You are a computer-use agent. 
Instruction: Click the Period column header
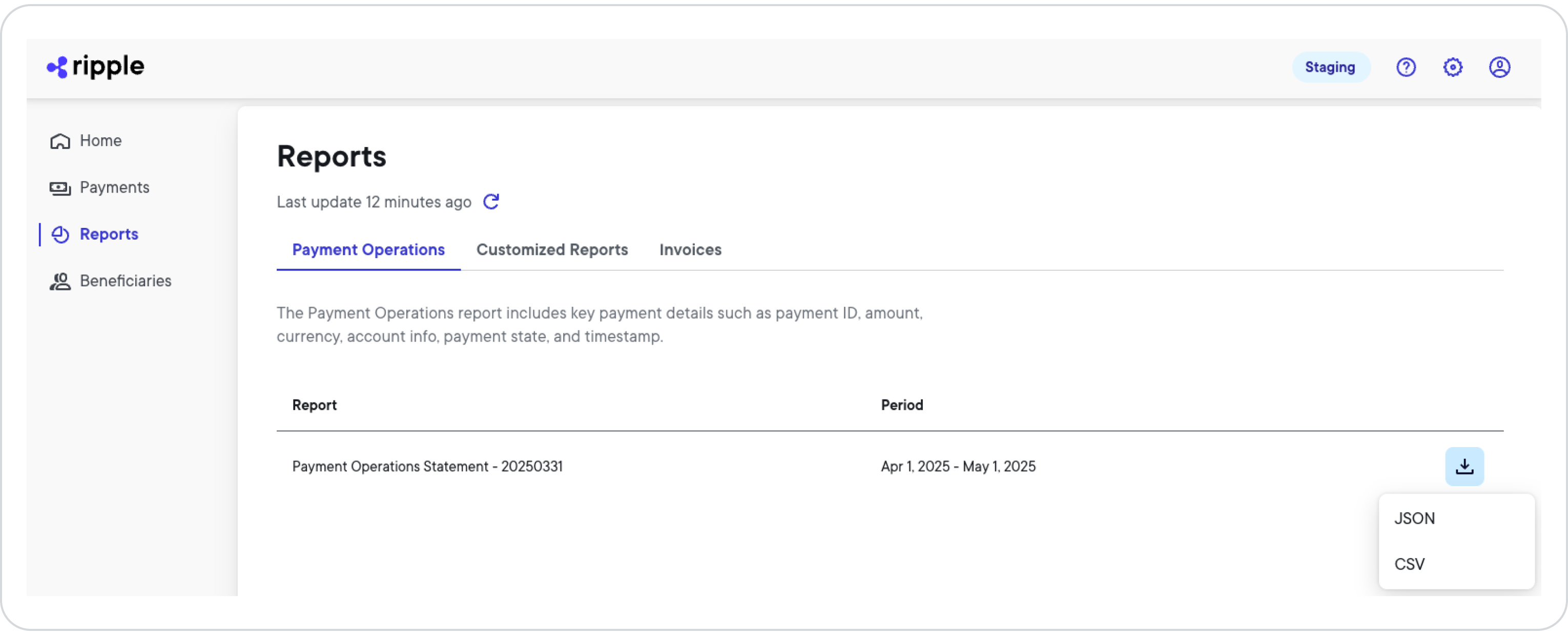(902, 405)
